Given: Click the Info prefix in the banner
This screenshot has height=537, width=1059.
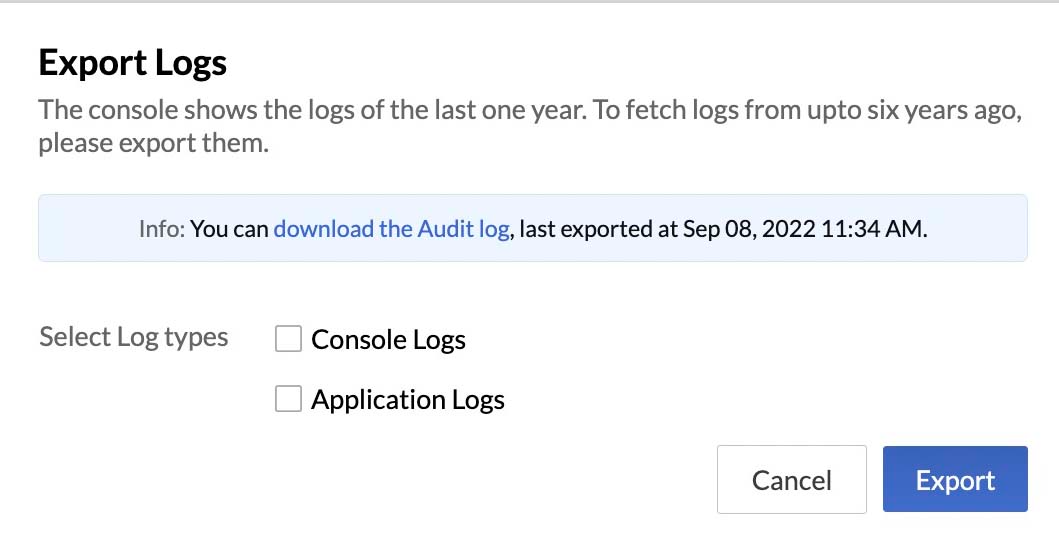Looking at the screenshot, I should click(161, 229).
